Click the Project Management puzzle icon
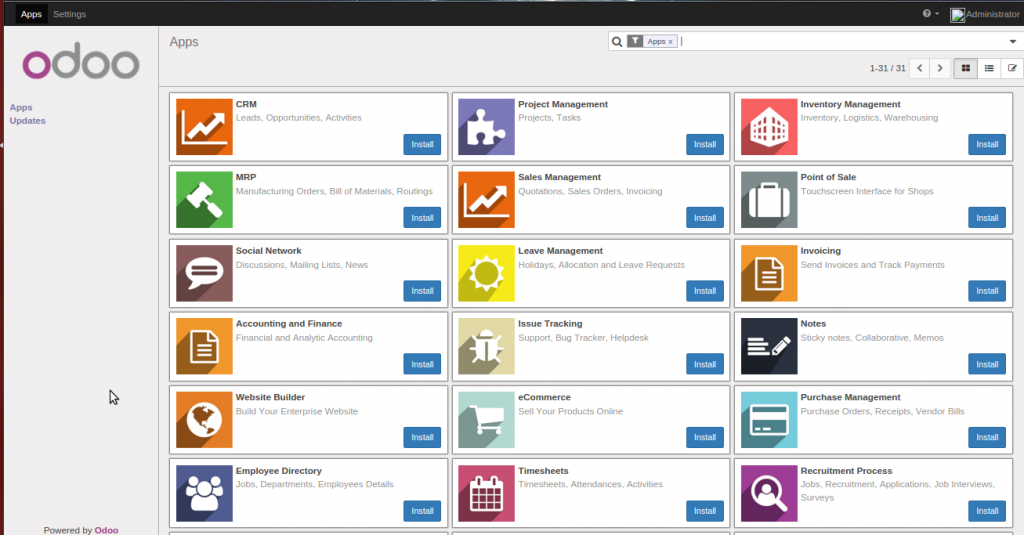Image resolution: width=1024 pixels, height=535 pixels. [x=486, y=127]
